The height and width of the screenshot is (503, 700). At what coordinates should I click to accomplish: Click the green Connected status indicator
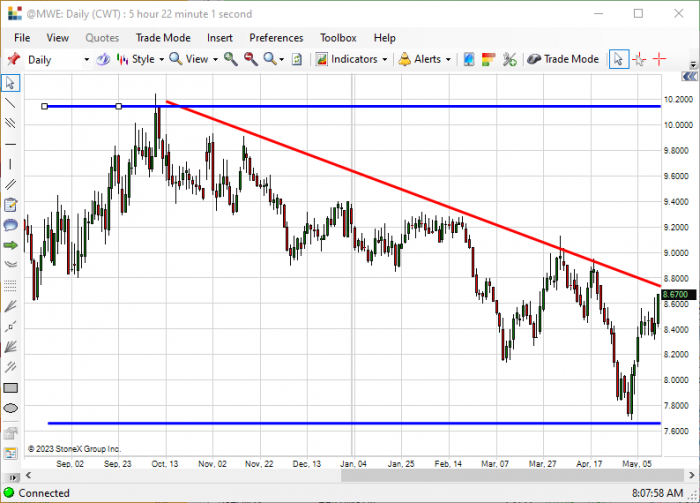pos(8,493)
